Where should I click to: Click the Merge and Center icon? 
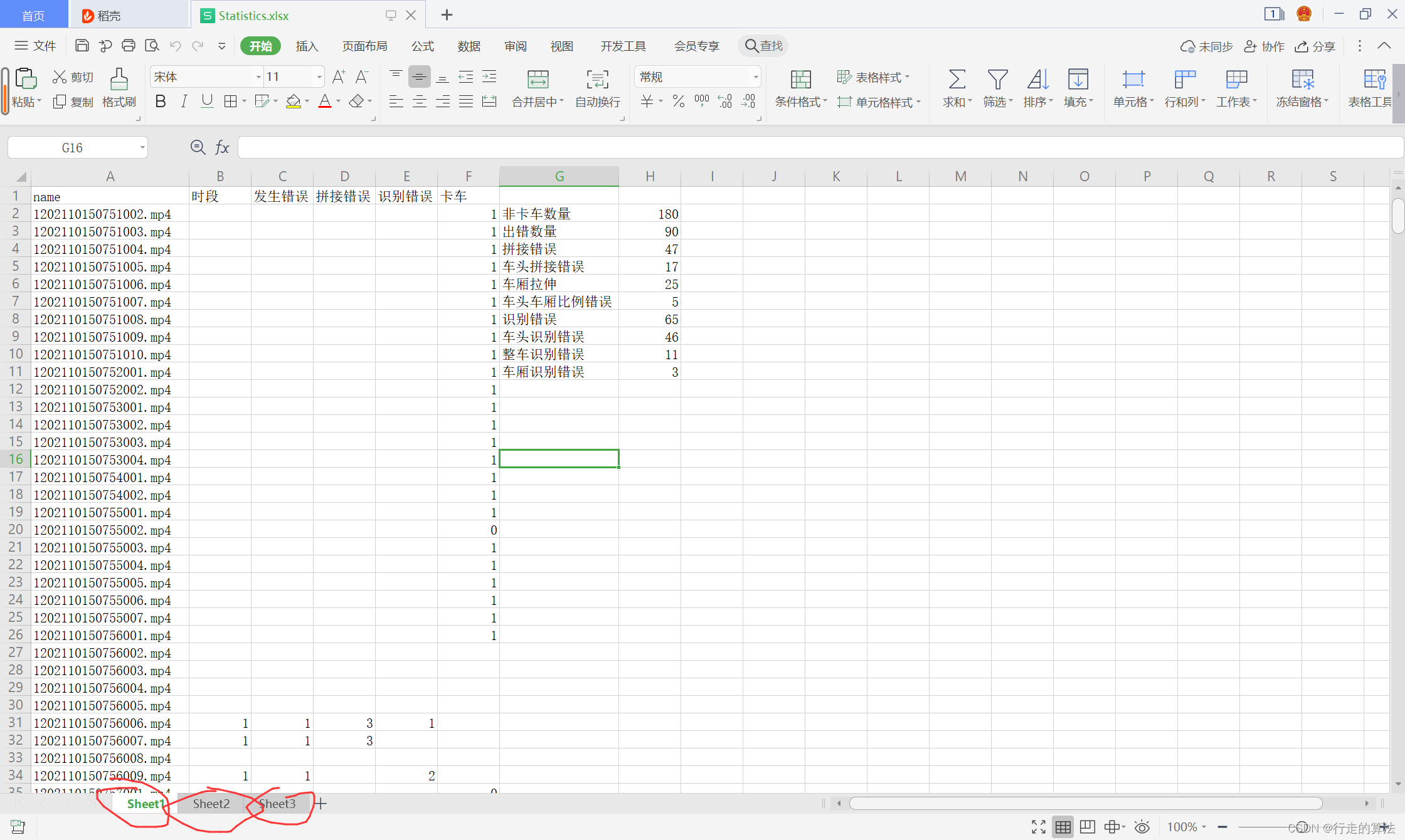(x=538, y=80)
